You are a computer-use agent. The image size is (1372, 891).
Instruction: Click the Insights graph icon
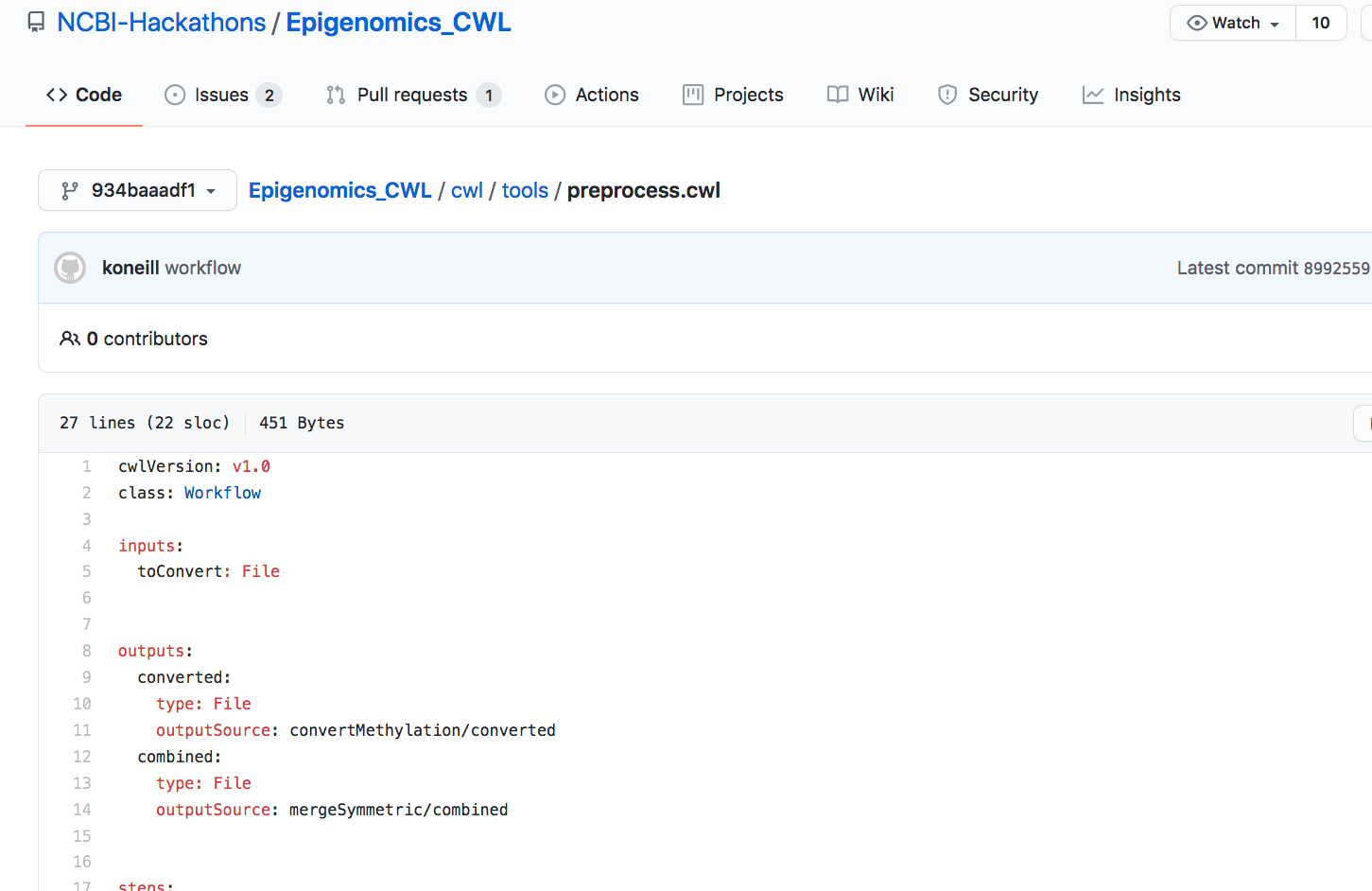[x=1093, y=95]
